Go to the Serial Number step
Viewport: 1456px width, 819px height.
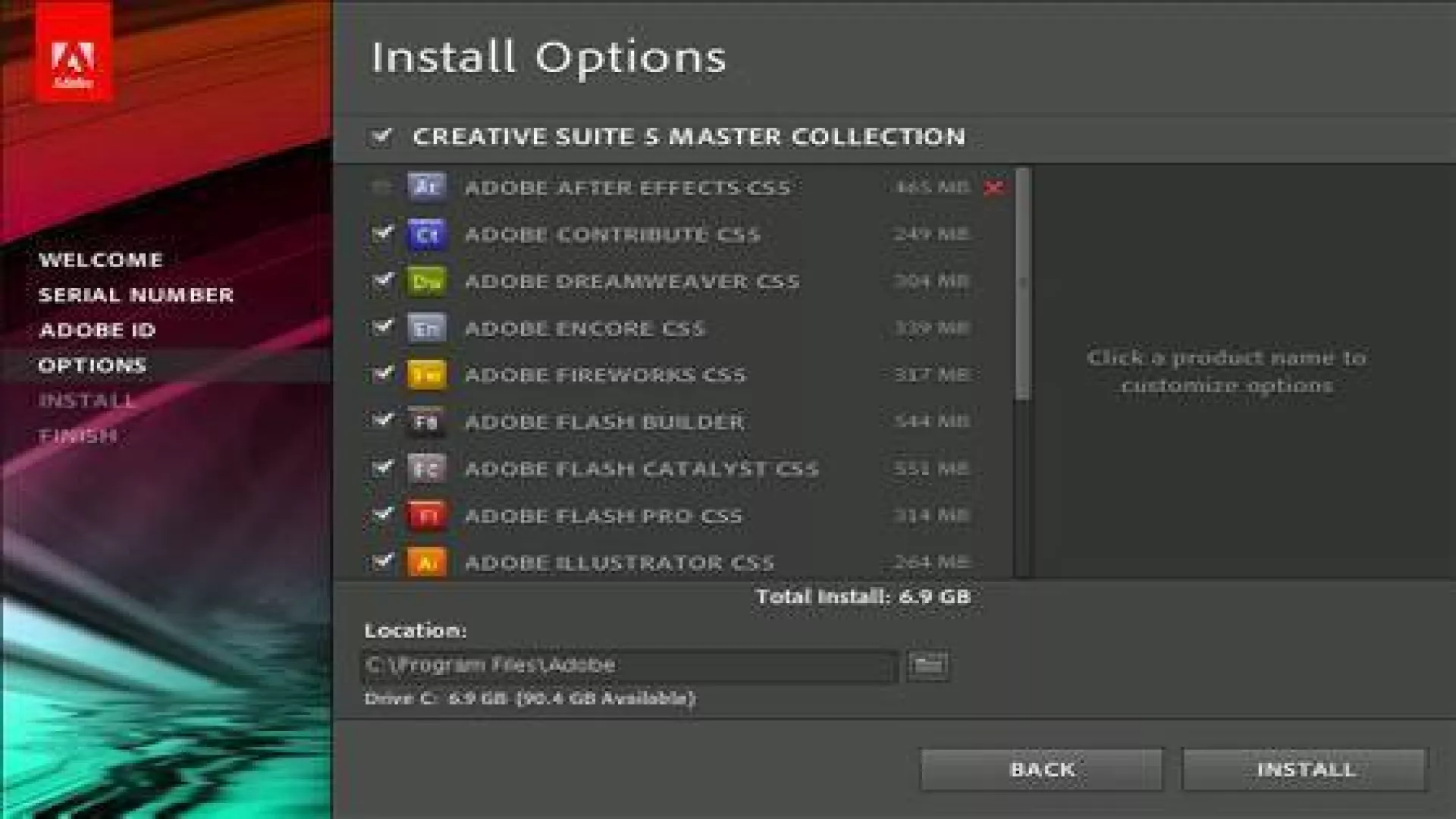coord(136,295)
